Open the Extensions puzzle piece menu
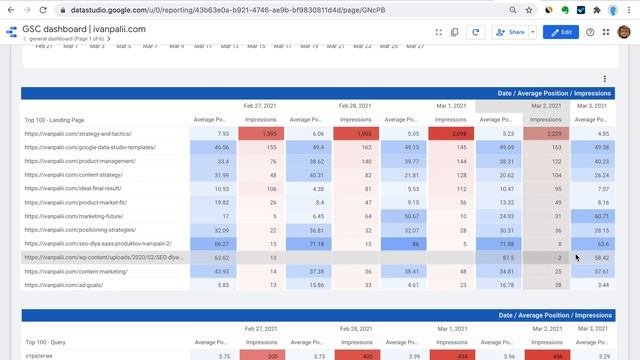 [x=597, y=10]
